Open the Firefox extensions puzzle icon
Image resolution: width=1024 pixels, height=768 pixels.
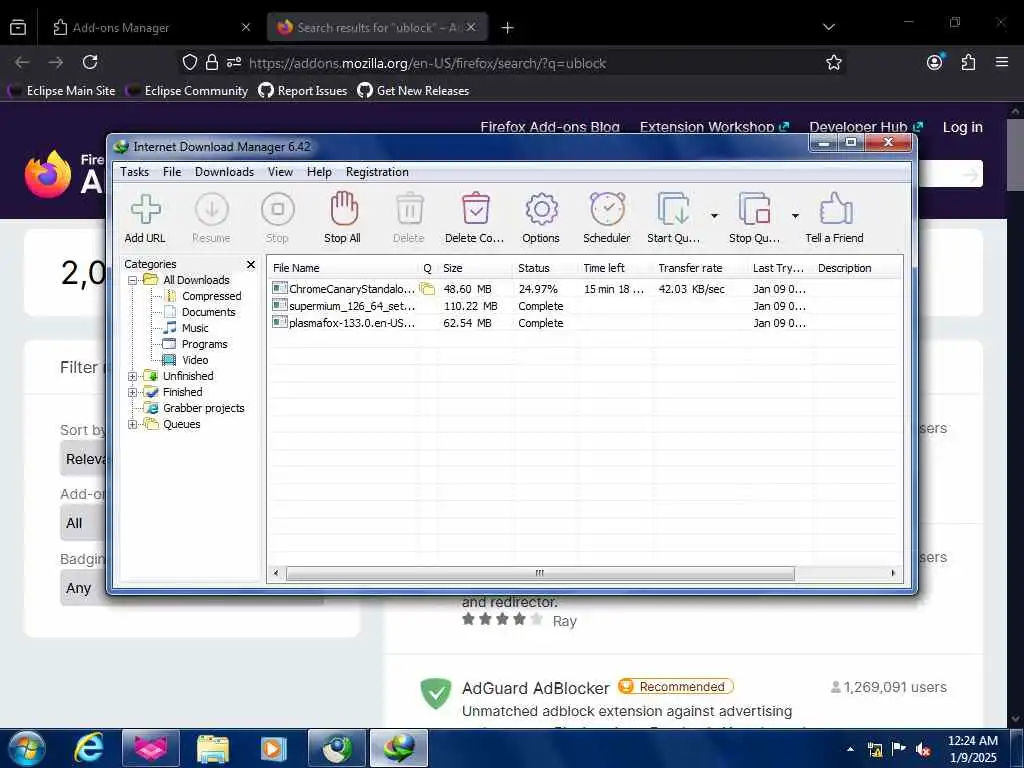tap(968, 63)
